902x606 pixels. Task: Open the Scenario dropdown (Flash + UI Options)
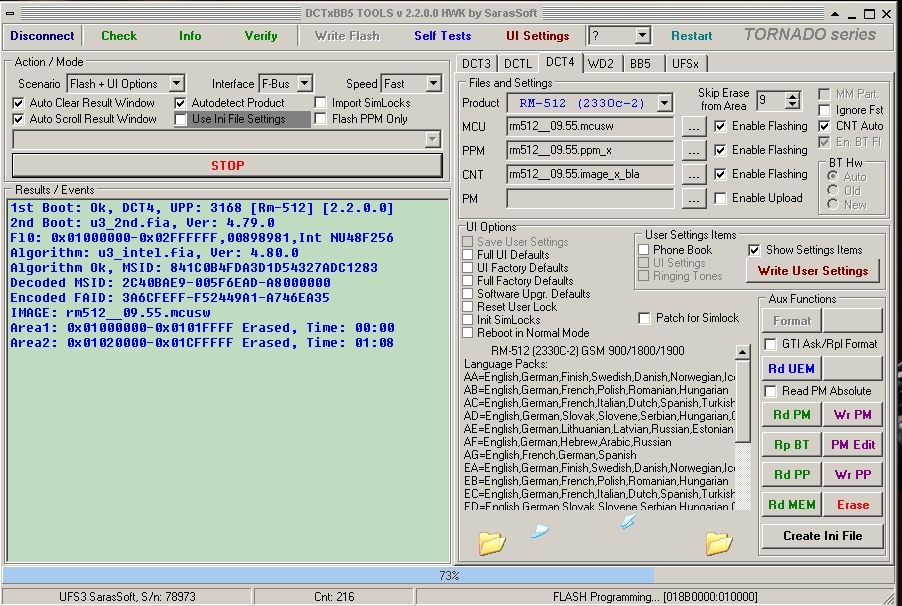coord(177,83)
